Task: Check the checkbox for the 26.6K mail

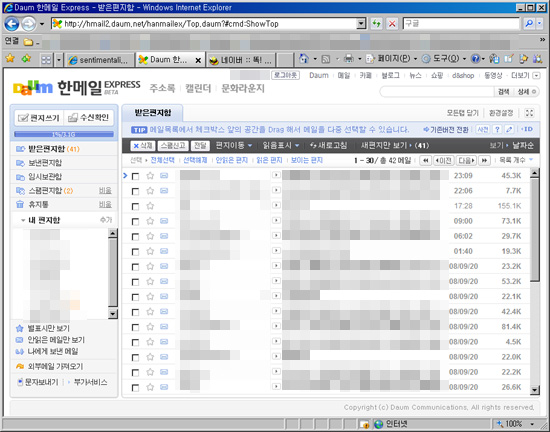Action: click(135, 388)
